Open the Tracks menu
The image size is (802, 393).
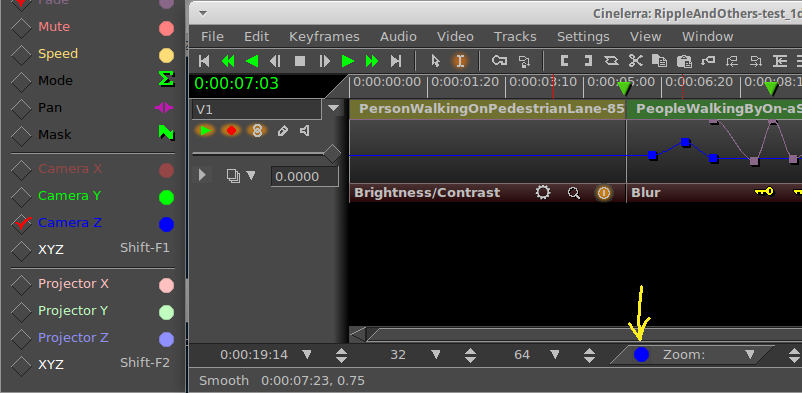[x=515, y=37]
